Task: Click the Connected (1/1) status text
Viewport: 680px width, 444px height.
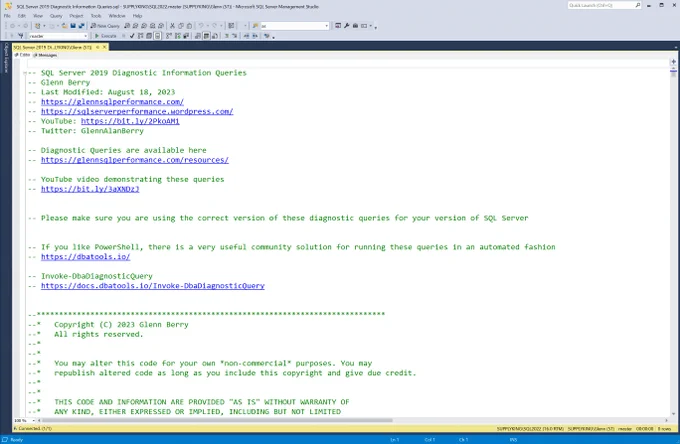Action: (x=33, y=428)
